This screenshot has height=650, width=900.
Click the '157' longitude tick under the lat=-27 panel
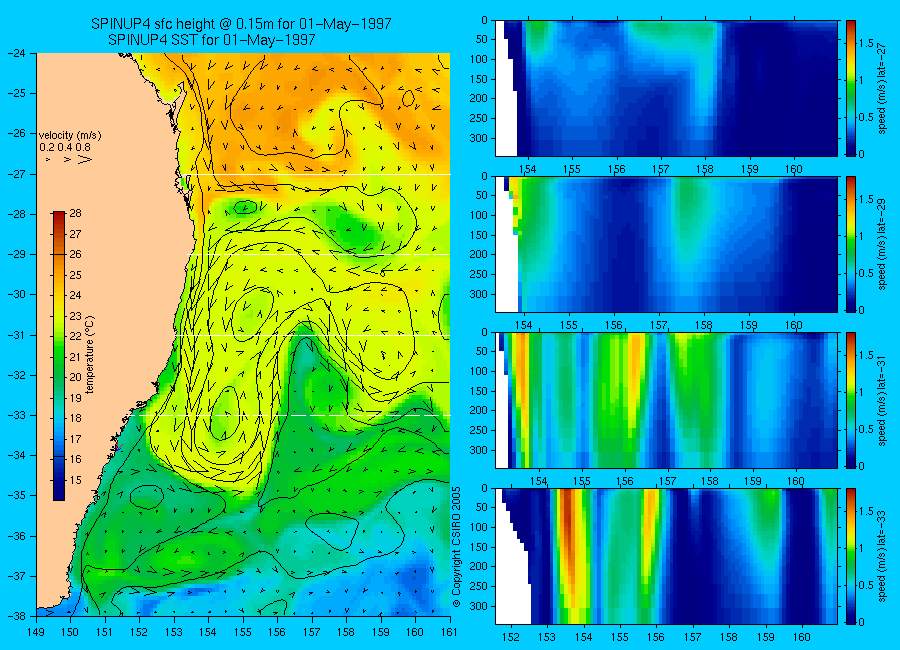(661, 169)
